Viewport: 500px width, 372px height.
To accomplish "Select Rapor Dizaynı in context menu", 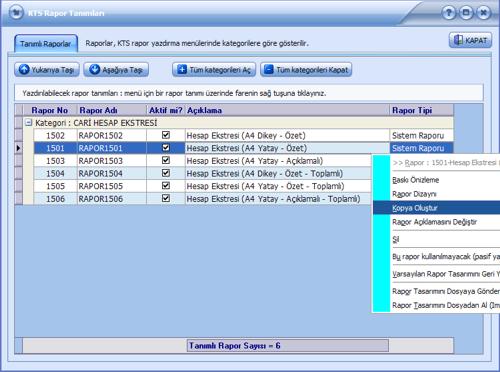I will coord(436,194).
